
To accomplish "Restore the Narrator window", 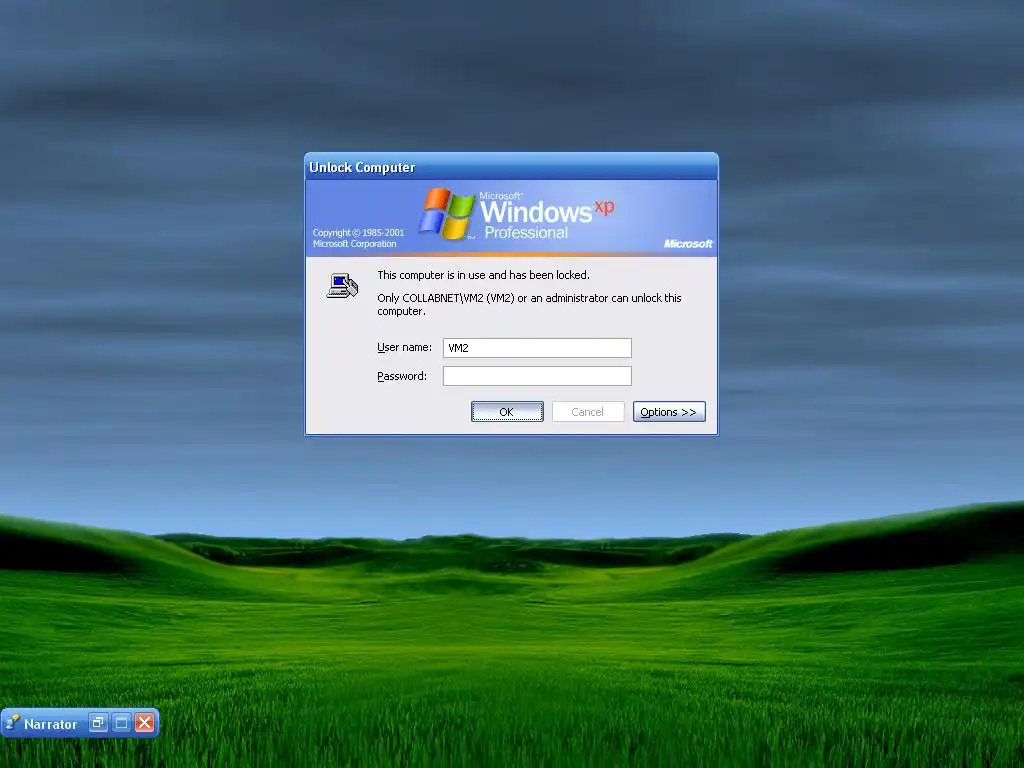I will (98, 722).
